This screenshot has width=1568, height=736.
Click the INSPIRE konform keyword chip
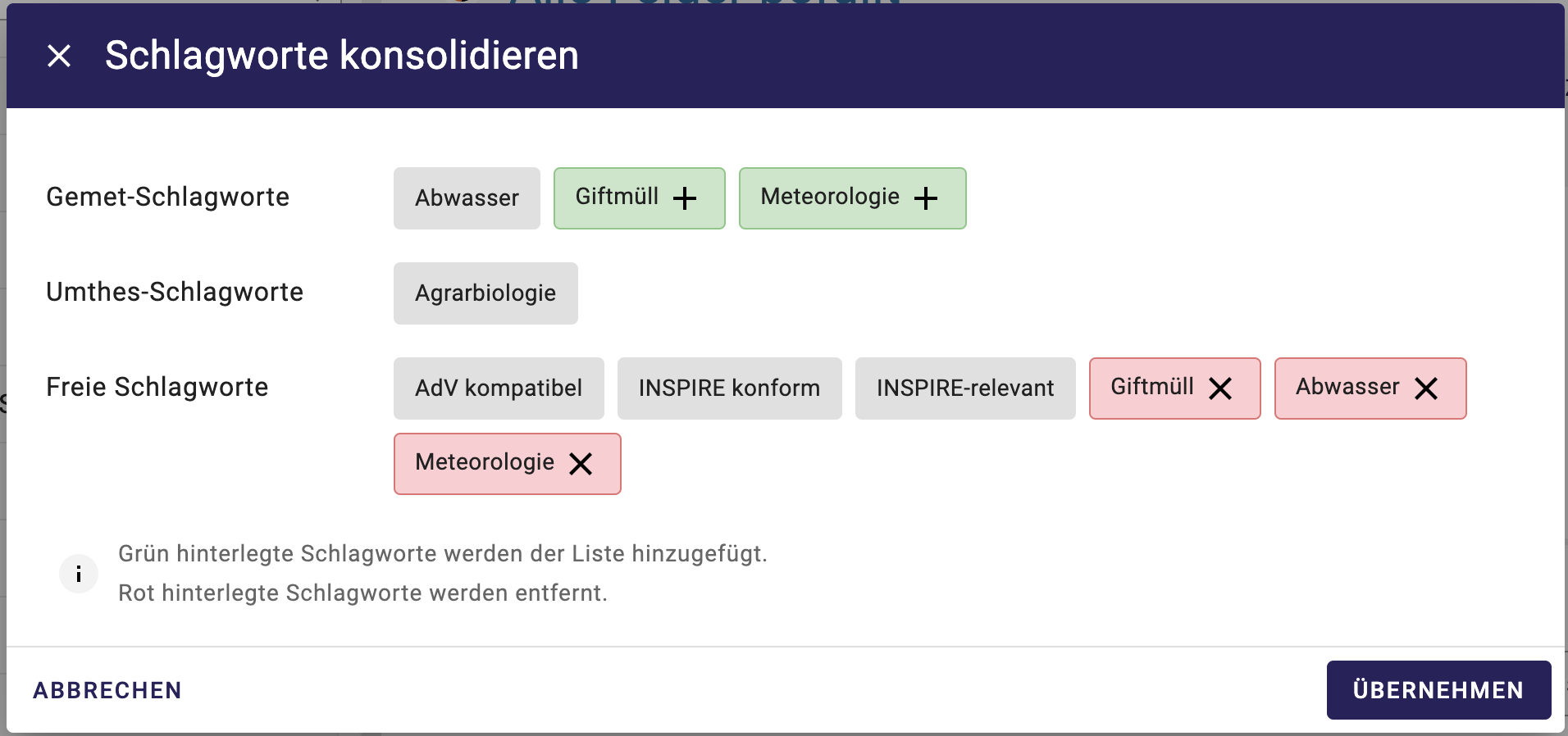[x=729, y=388]
